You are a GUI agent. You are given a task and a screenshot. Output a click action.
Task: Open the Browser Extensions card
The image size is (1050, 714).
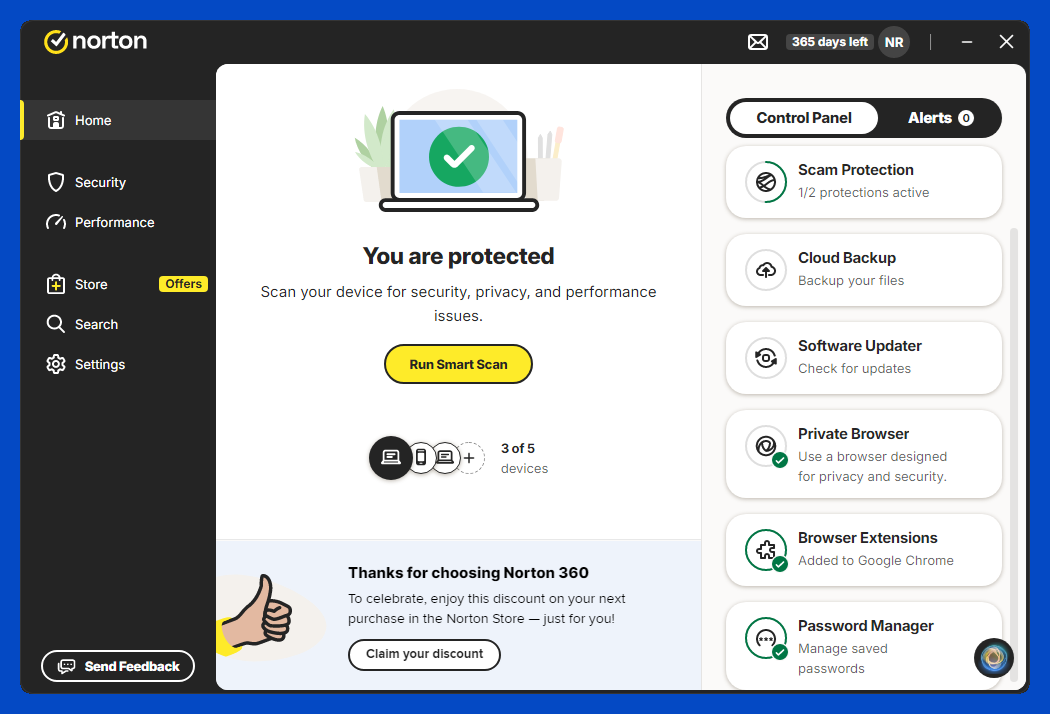(x=863, y=550)
